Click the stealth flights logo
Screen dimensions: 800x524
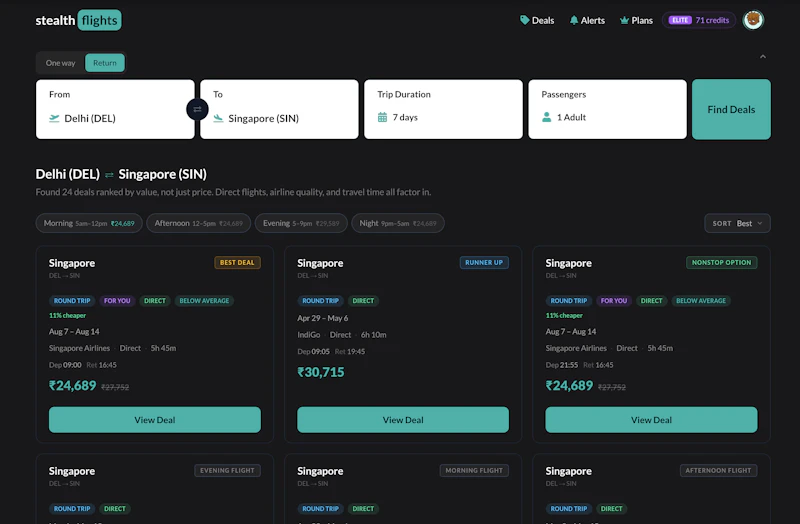tap(78, 20)
